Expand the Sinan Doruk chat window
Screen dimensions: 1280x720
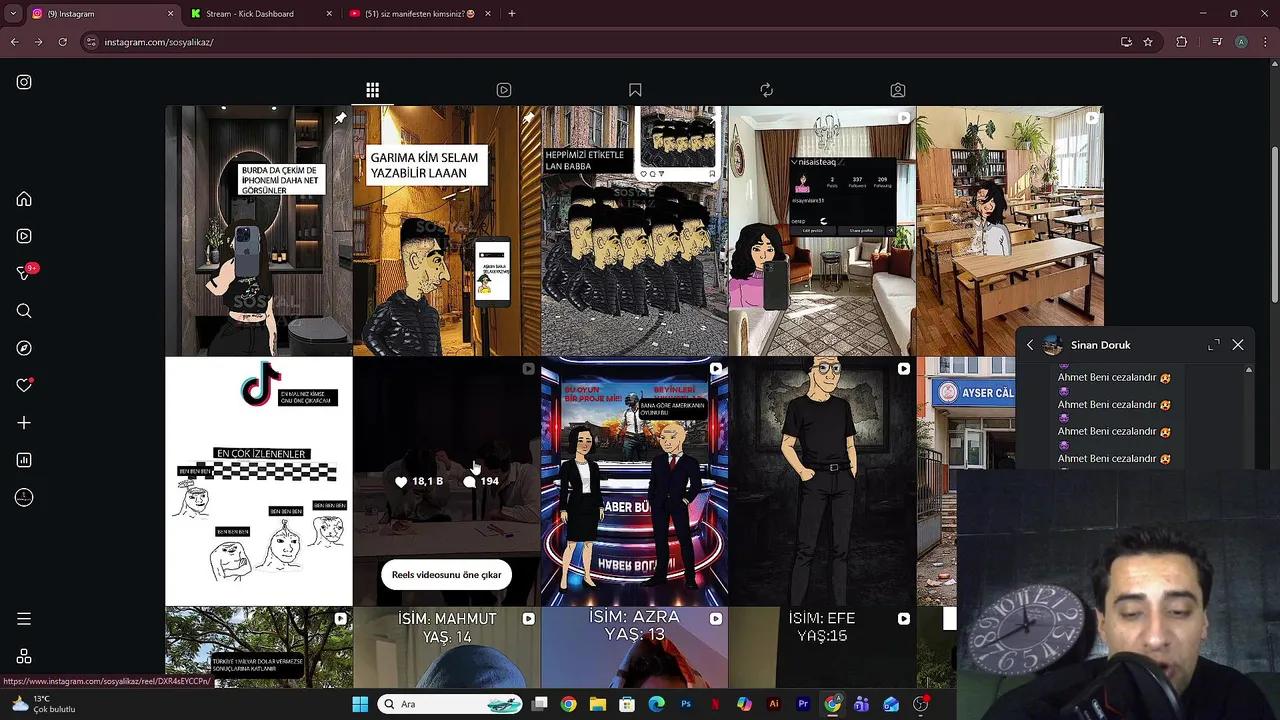1214,345
